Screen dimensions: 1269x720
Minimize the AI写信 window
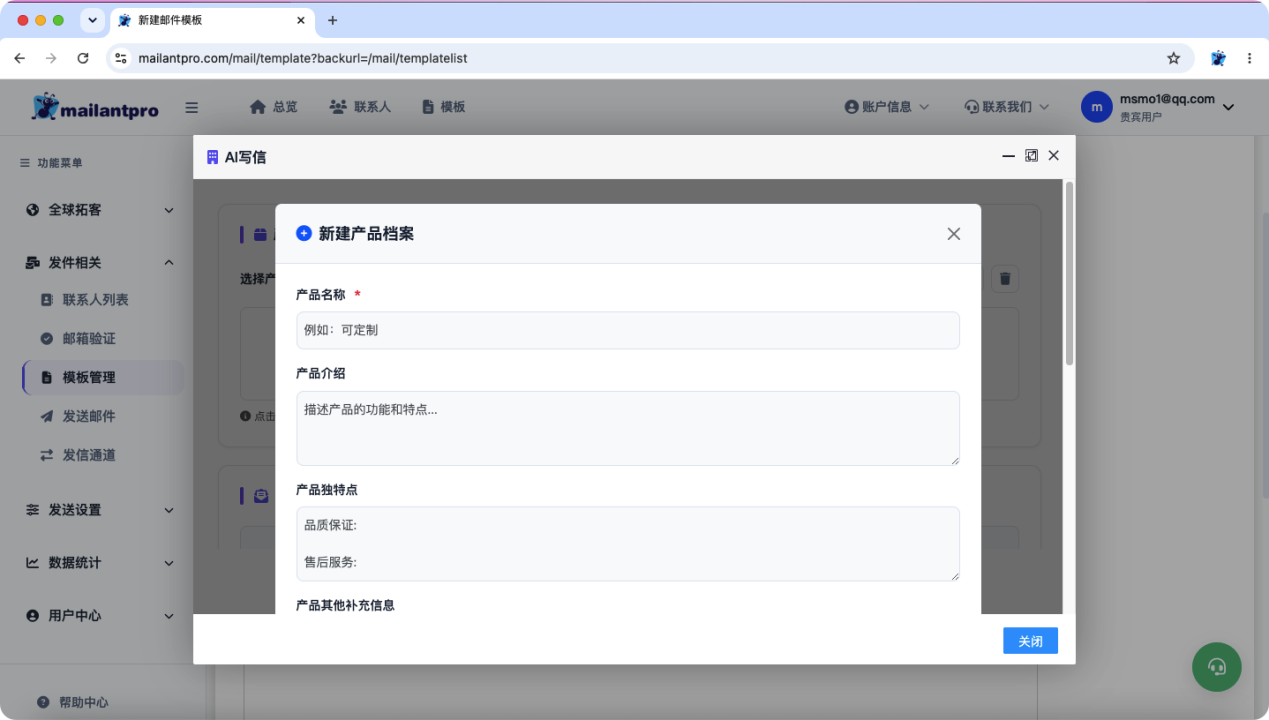(x=1008, y=156)
